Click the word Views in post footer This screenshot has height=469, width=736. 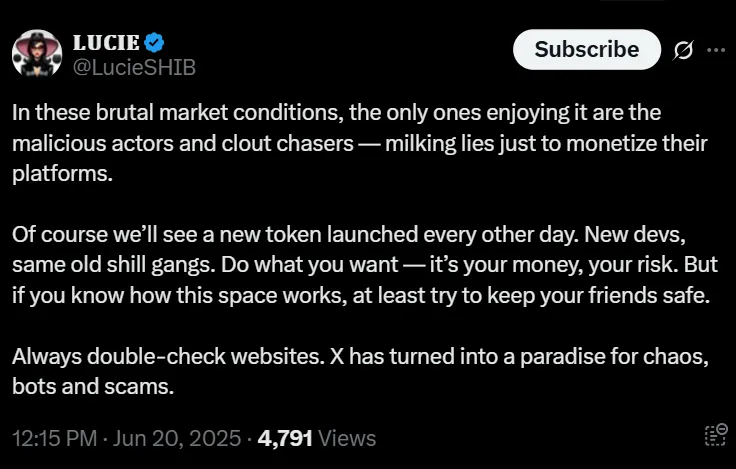point(348,438)
